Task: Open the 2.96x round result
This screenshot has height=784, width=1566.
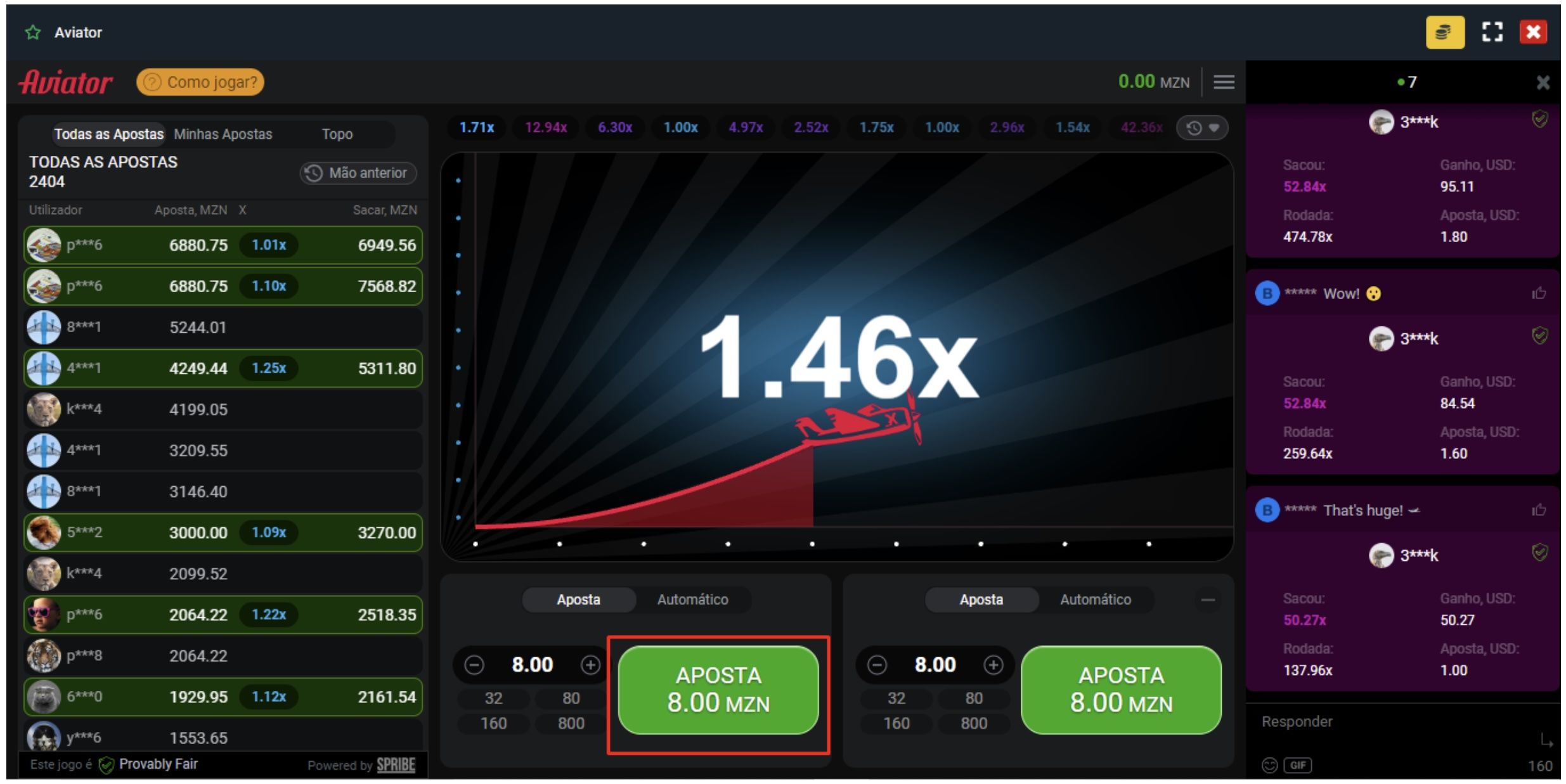Action: coord(1007,127)
